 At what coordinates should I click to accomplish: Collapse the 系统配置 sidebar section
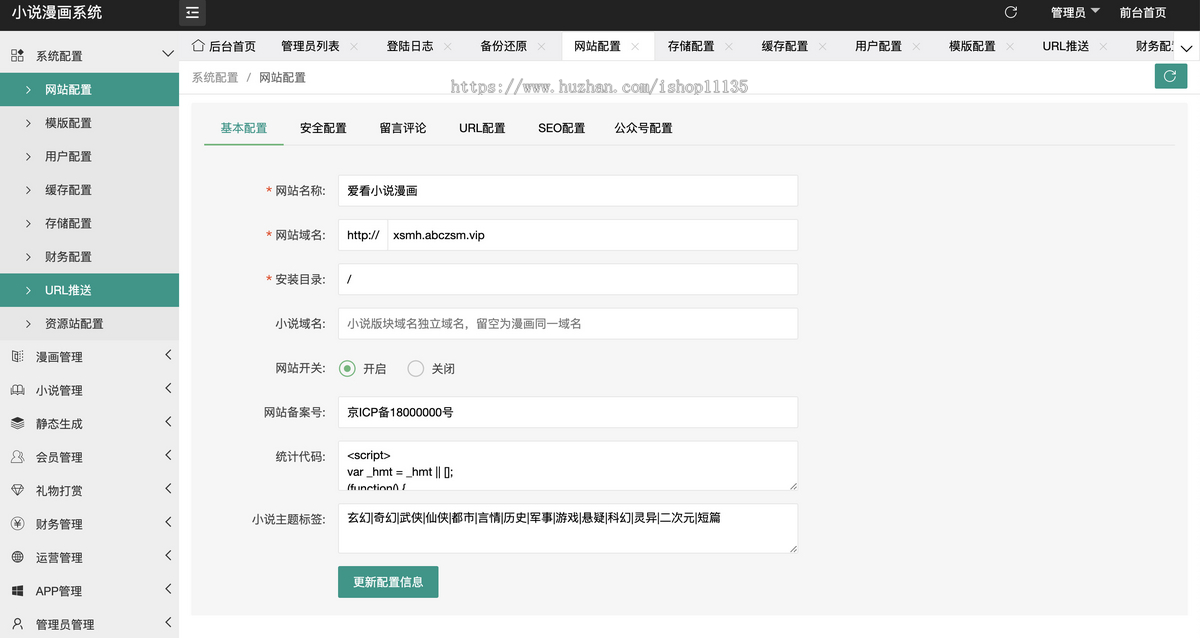coord(167,55)
